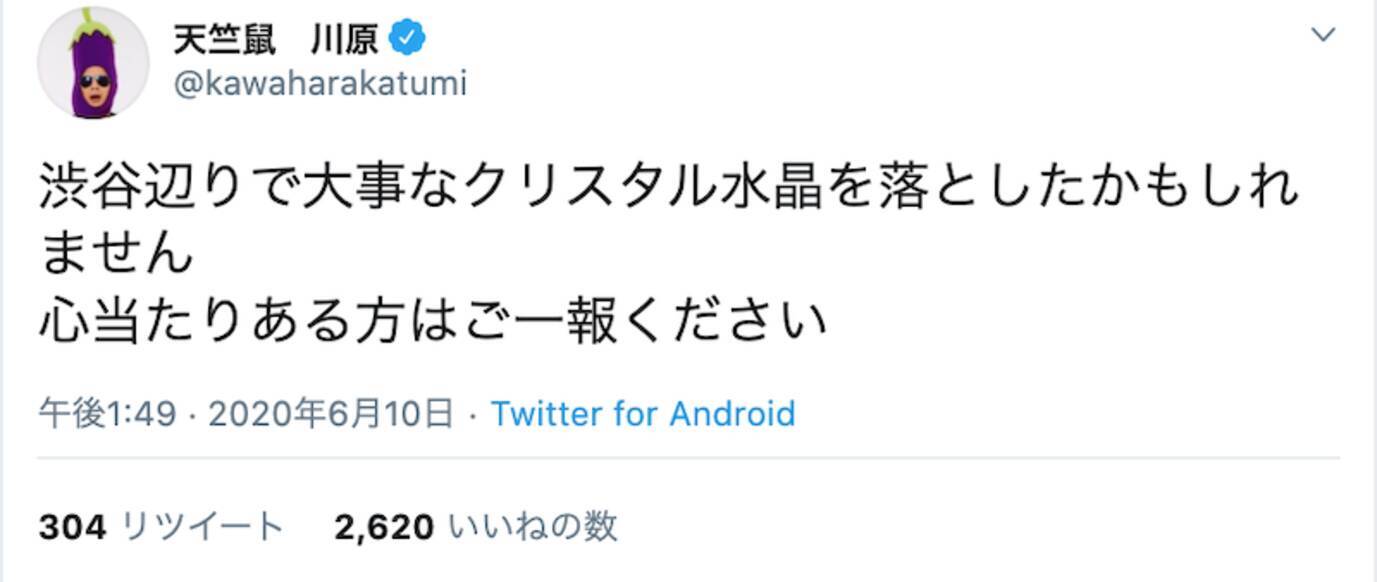Click the date 2020年6月10日
Image resolution: width=1377 pixels, height=582 pixels.
[330, 413]
